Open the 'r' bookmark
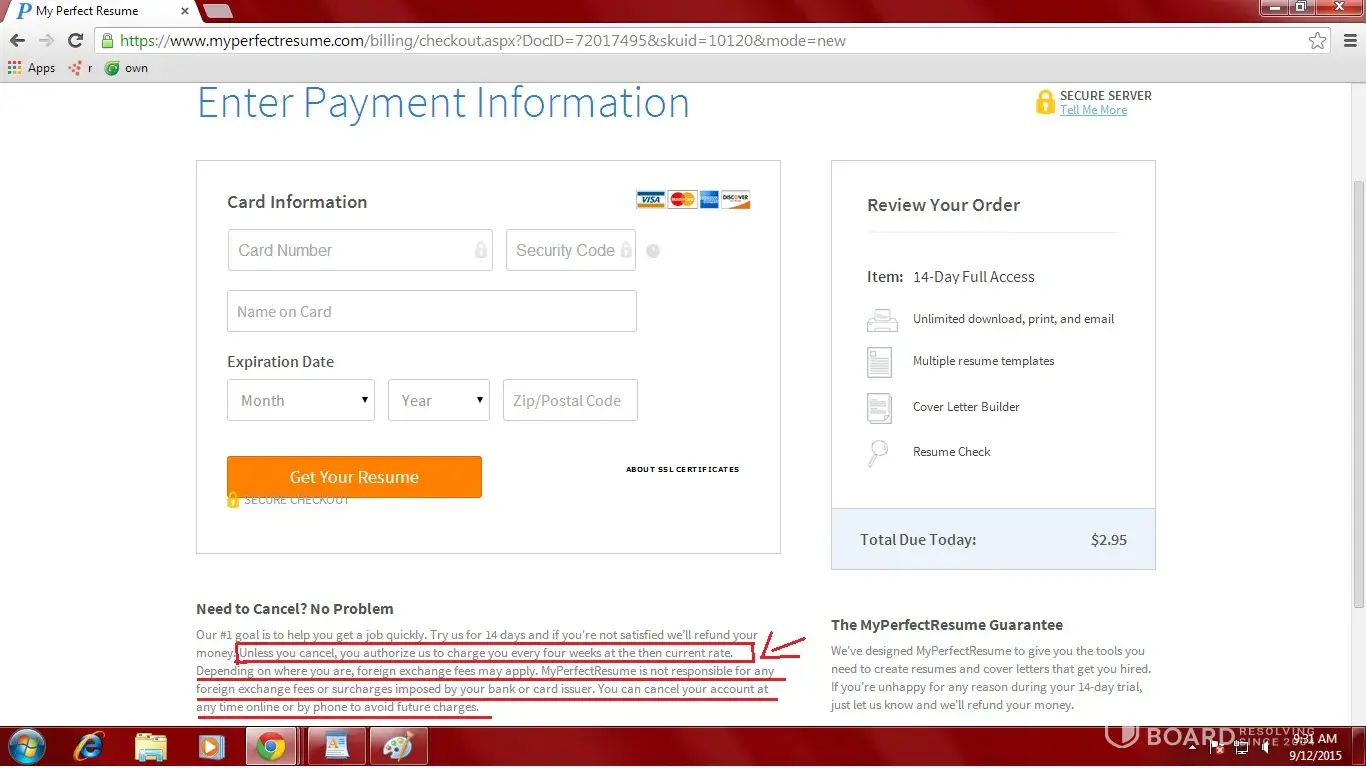 pyautogui.click(x=80, y=68)
